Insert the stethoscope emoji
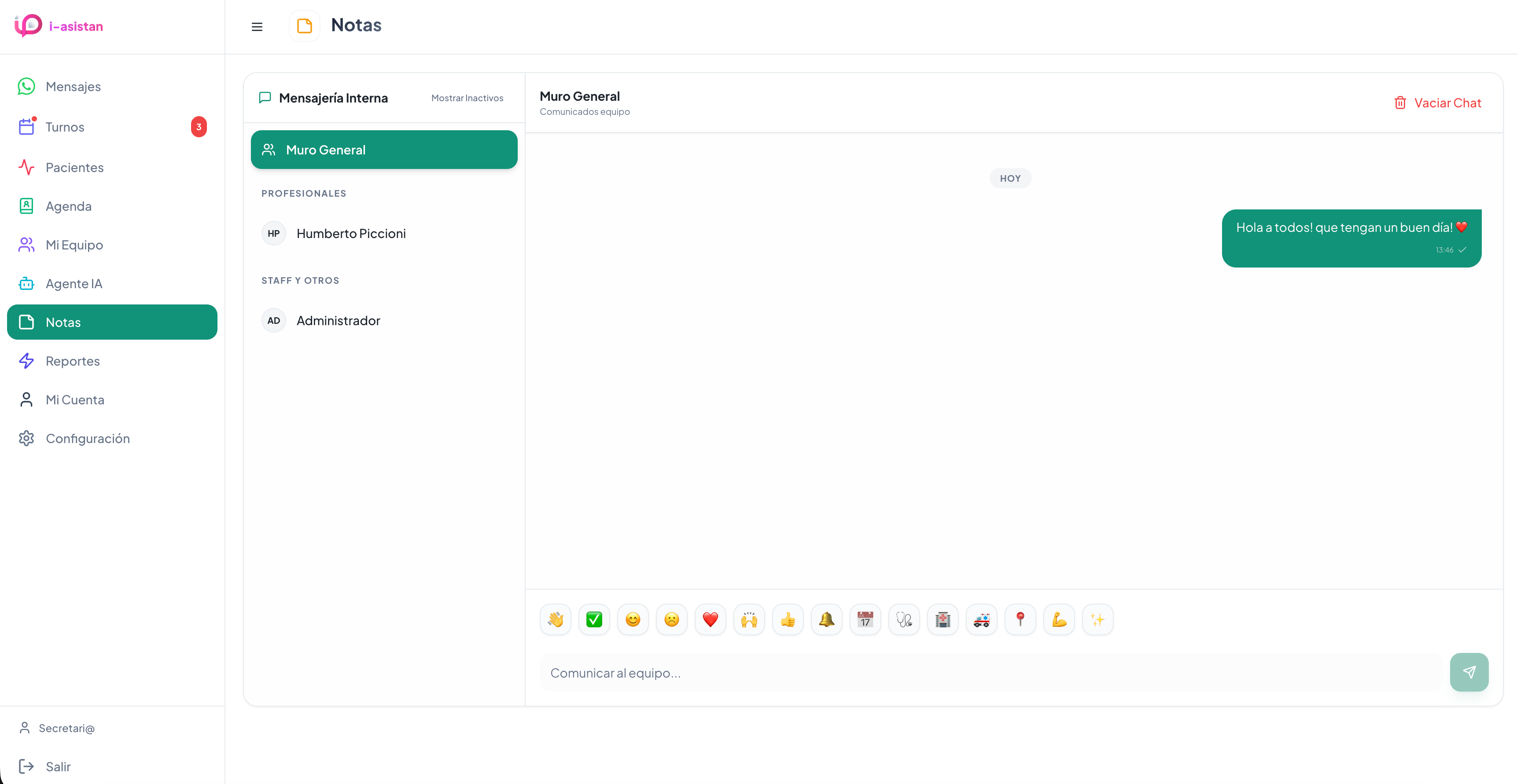 (x=904, y=620)
